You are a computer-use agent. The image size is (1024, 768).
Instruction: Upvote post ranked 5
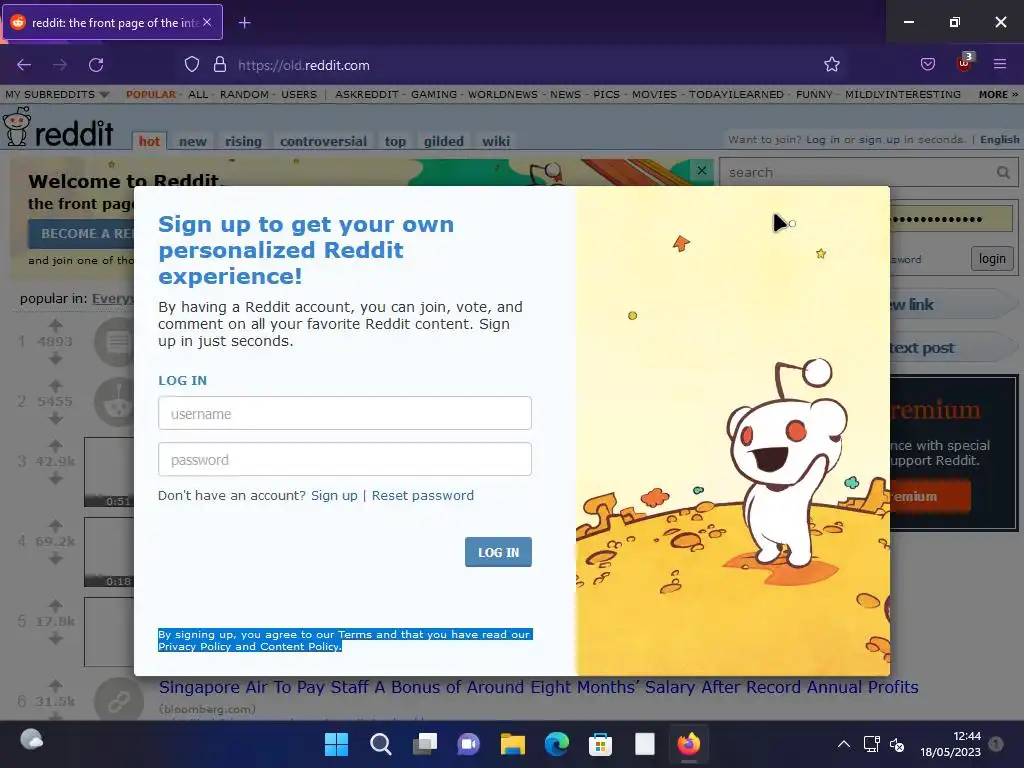pyautogui.click(x=56, y=605)
